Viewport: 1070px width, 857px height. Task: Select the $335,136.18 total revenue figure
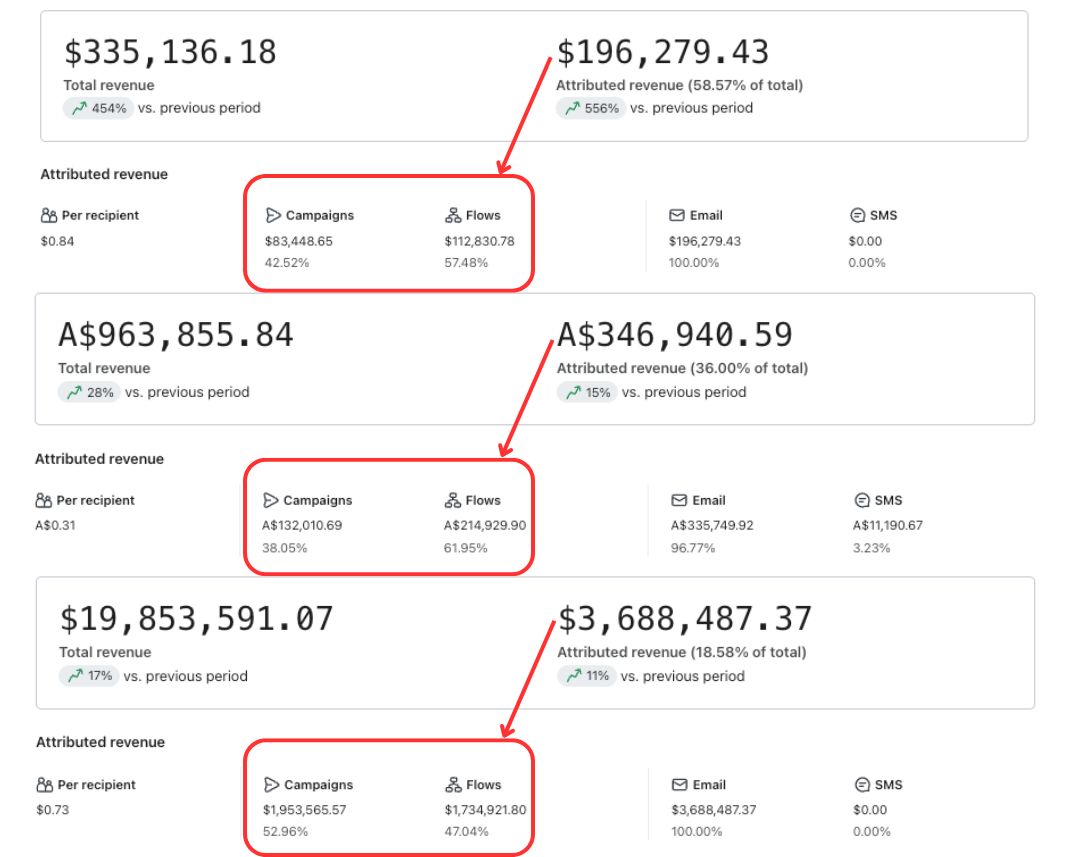pyautogui.click(x=170, y=53)
